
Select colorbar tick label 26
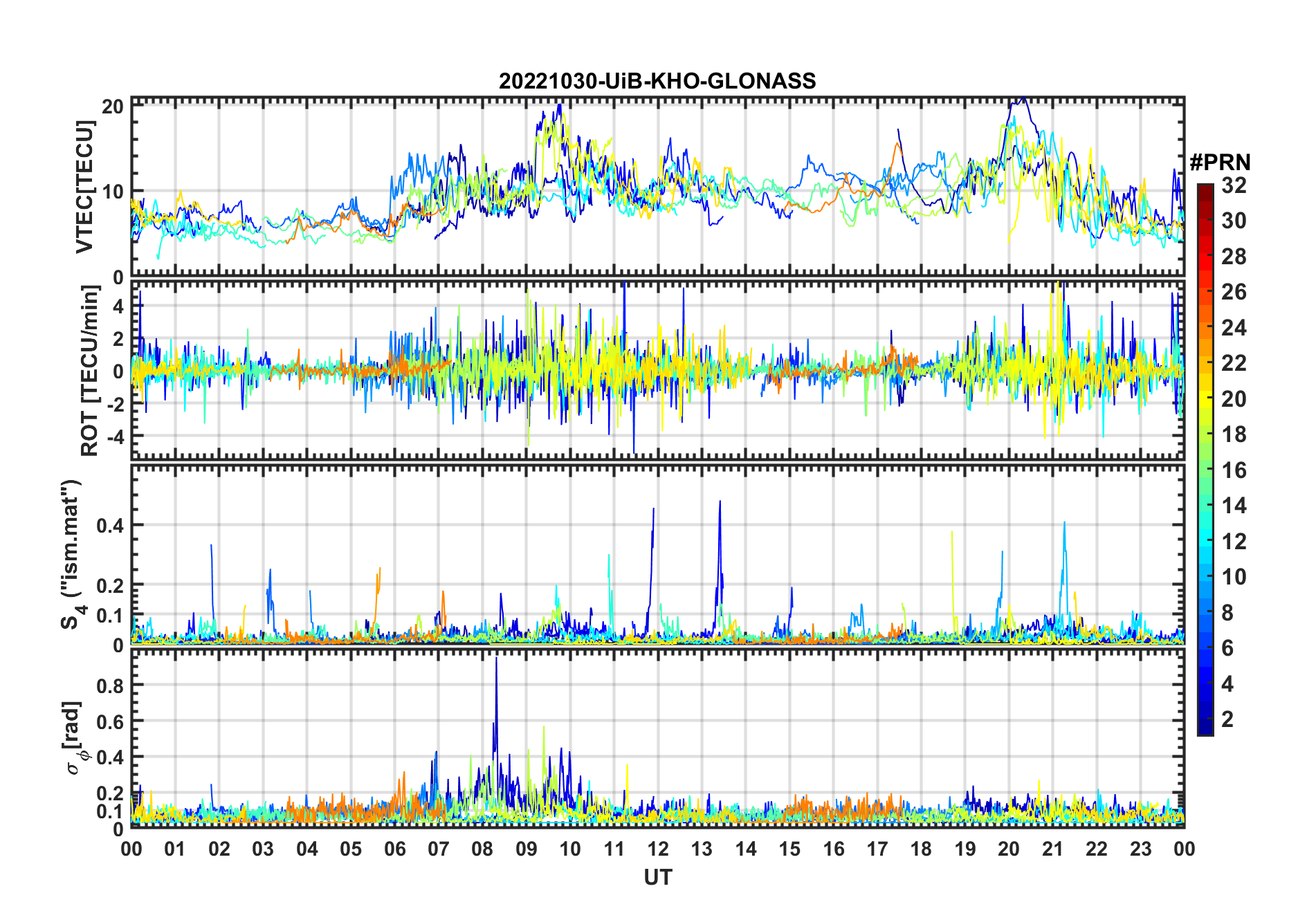click(1234, 292)
